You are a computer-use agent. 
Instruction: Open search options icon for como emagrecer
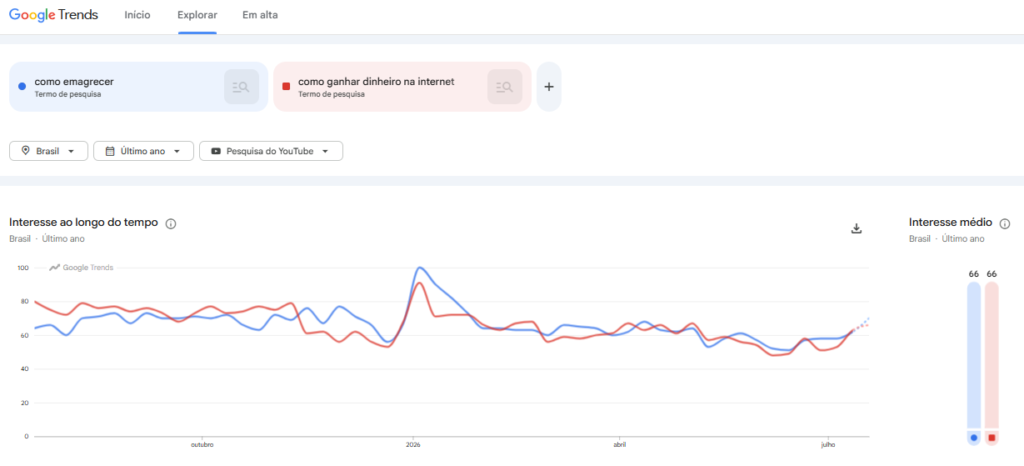(242, 87)
